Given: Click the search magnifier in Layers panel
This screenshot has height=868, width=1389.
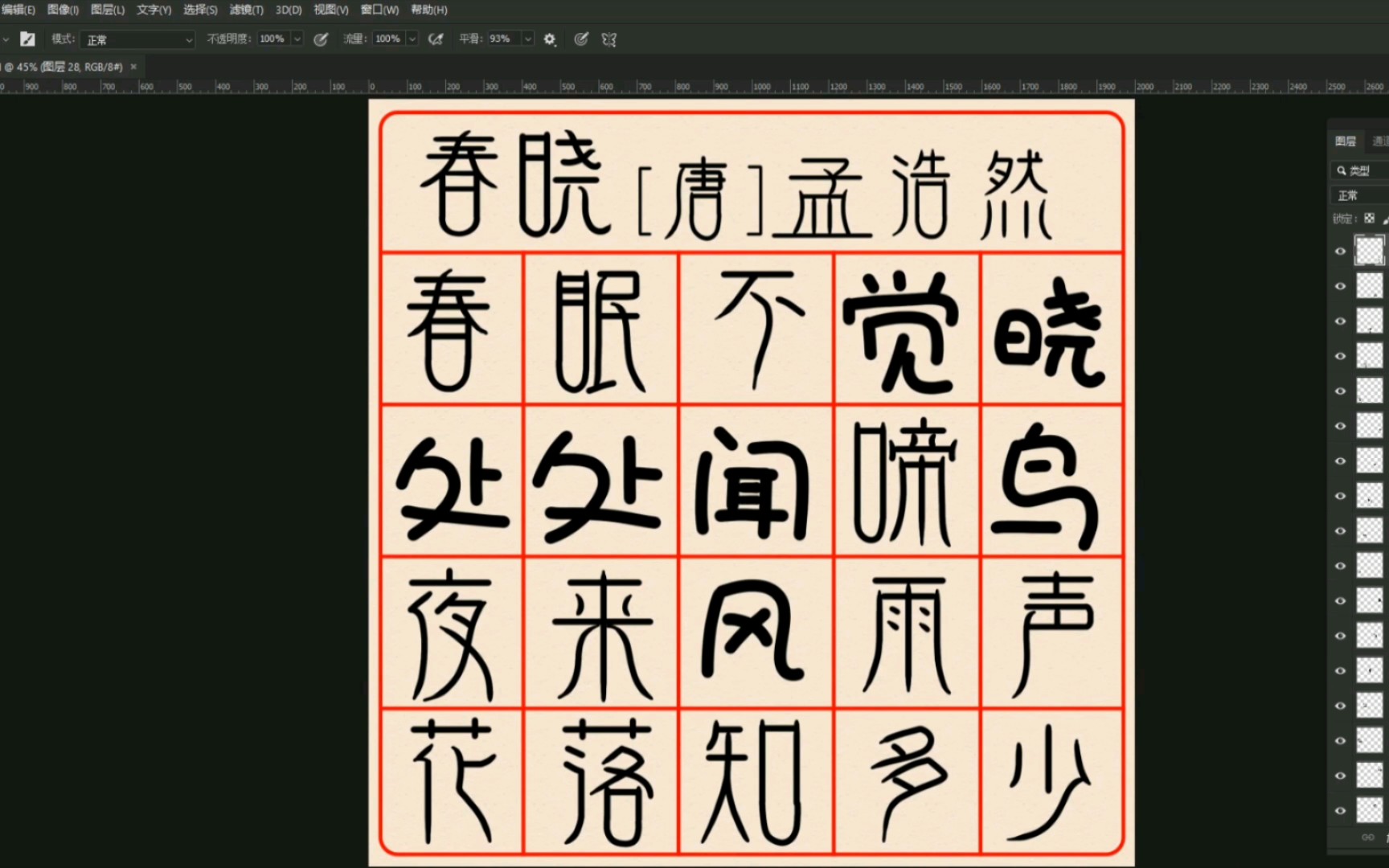Looking at the screenshot, I should click(x=1341, y=170).
